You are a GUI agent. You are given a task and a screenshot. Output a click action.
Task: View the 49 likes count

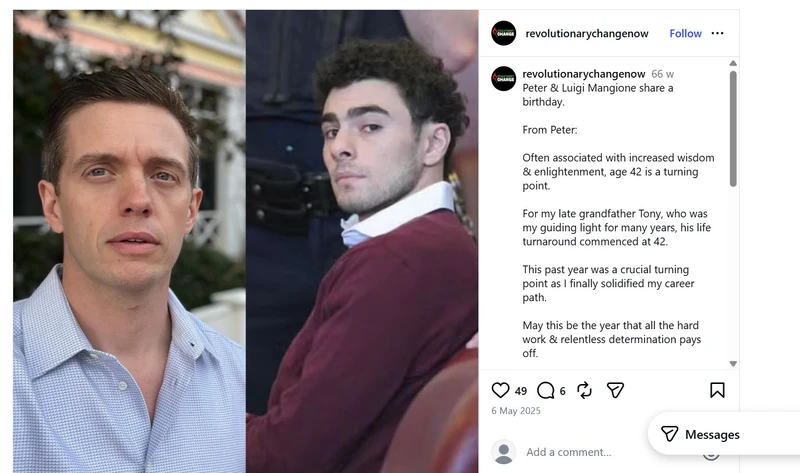coord(520,391)
